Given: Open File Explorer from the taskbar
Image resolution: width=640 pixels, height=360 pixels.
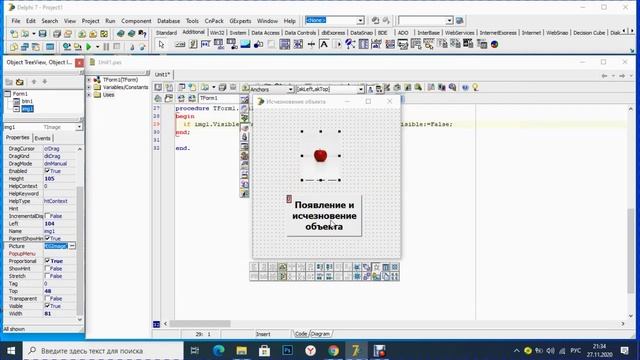Looking at the screenshot, I should pyautogui.click(x=241, y=351).
